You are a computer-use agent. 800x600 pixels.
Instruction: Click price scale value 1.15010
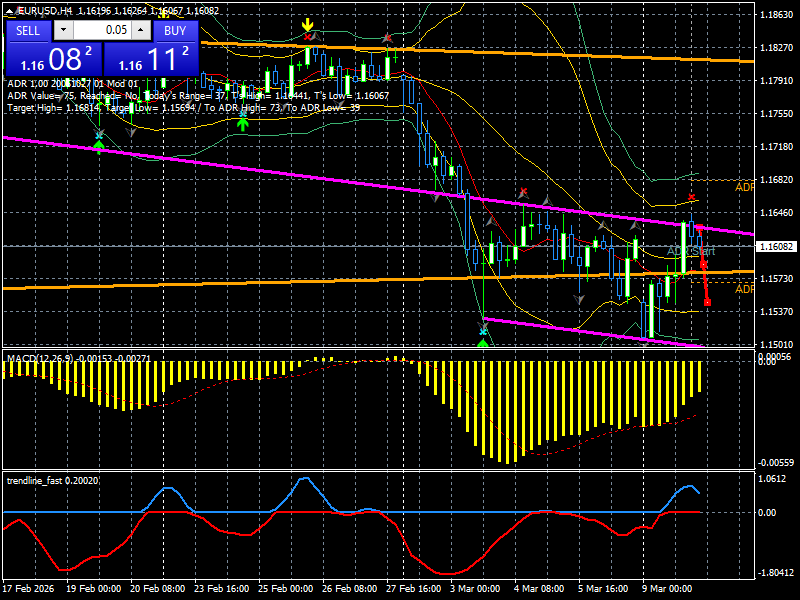tap(777, 344)
